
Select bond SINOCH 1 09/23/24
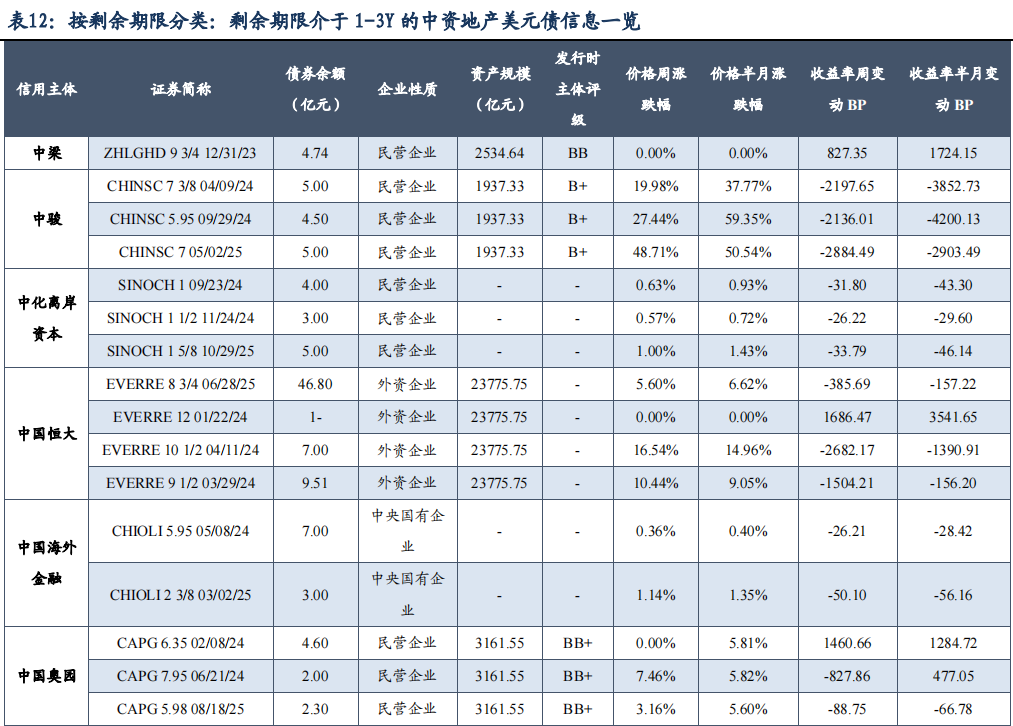coord(180,285)
